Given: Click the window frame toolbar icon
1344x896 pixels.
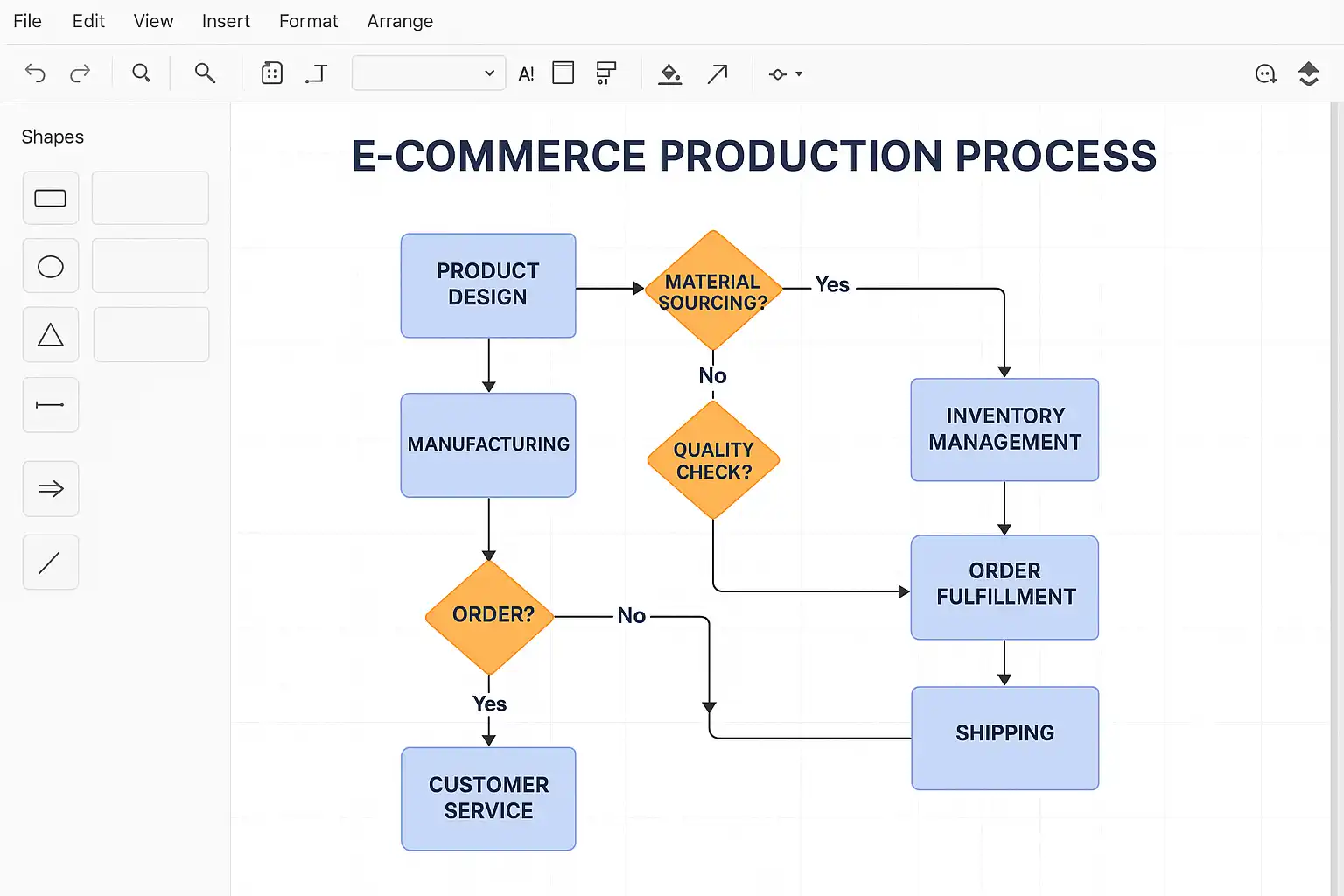Looking at the screenshot, I should click(x=563, y=73).
